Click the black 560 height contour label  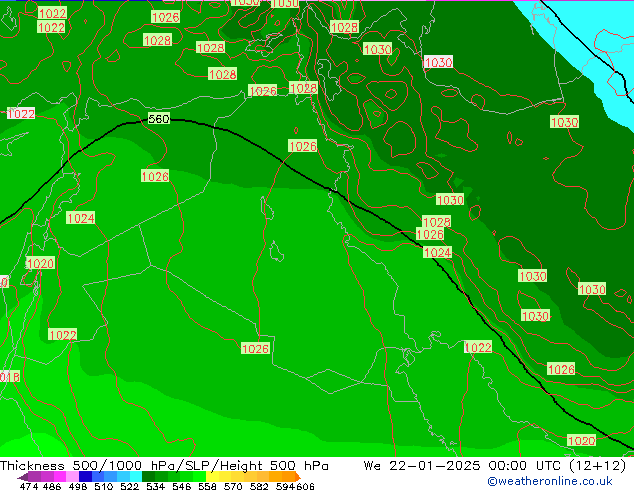tap(158, 119)
